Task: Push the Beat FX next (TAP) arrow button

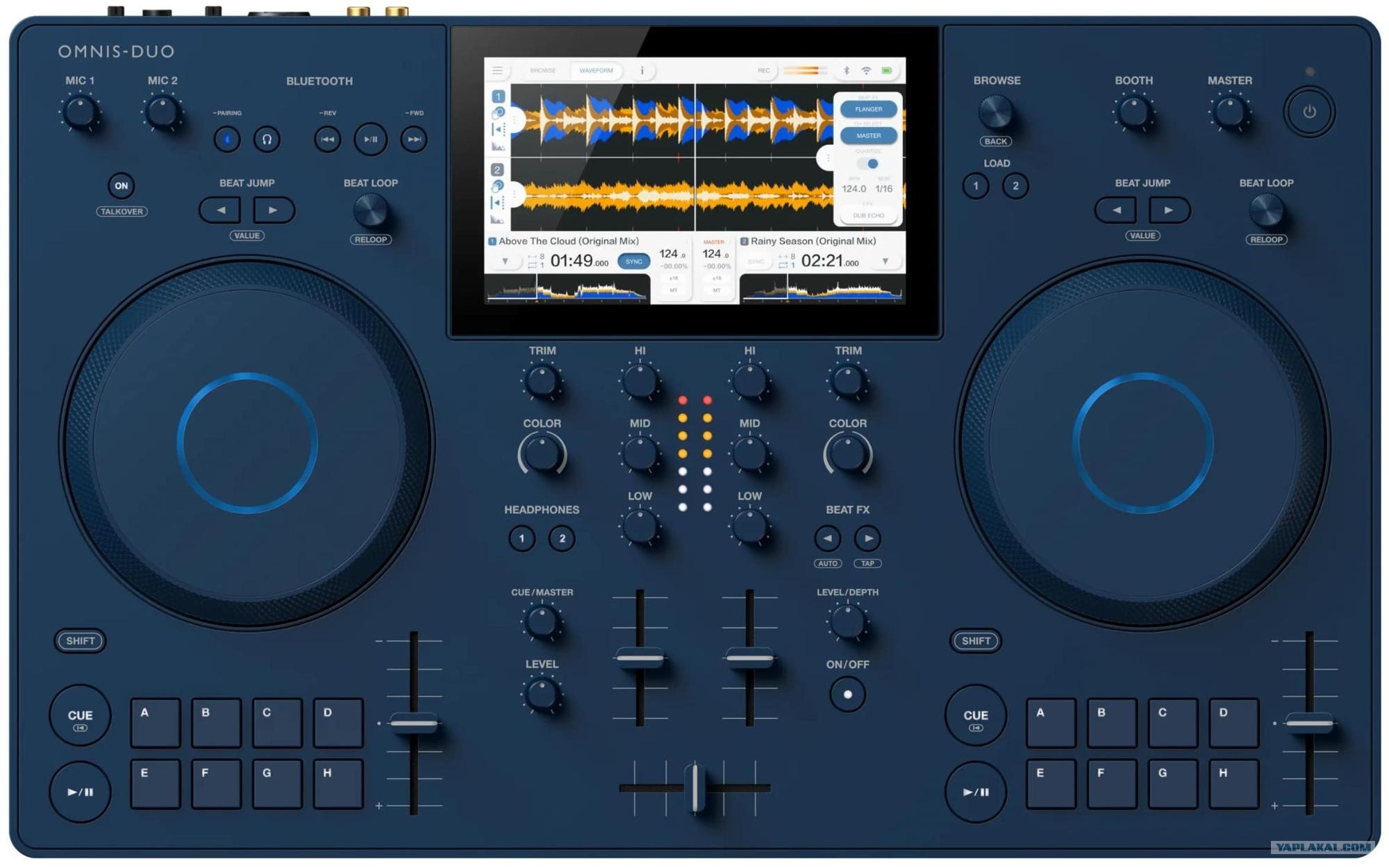Action: 867,538
